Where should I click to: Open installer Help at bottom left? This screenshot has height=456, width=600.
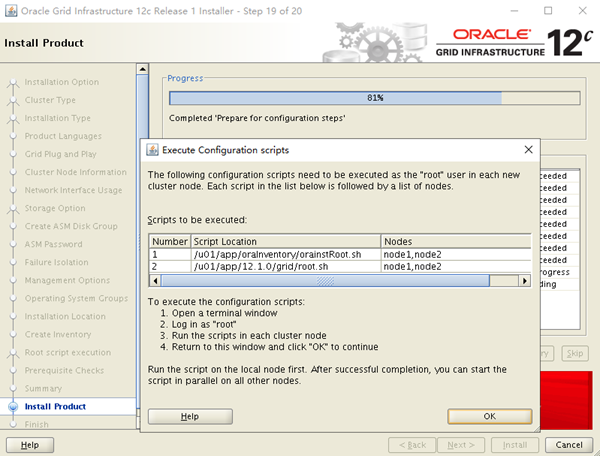coord(30,445)
